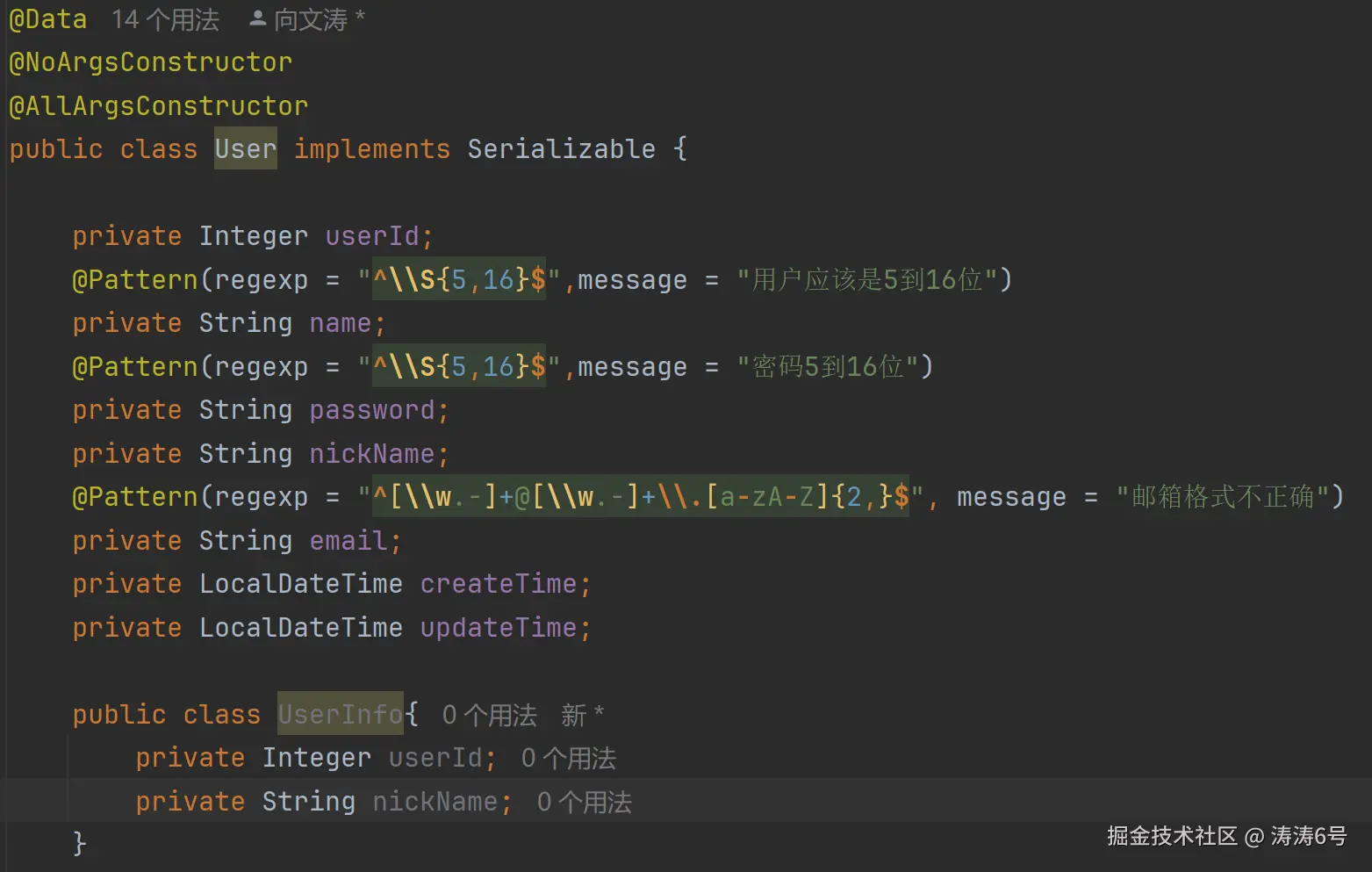Click the createTime field name
1372x872 pixels.
point(498,584)
